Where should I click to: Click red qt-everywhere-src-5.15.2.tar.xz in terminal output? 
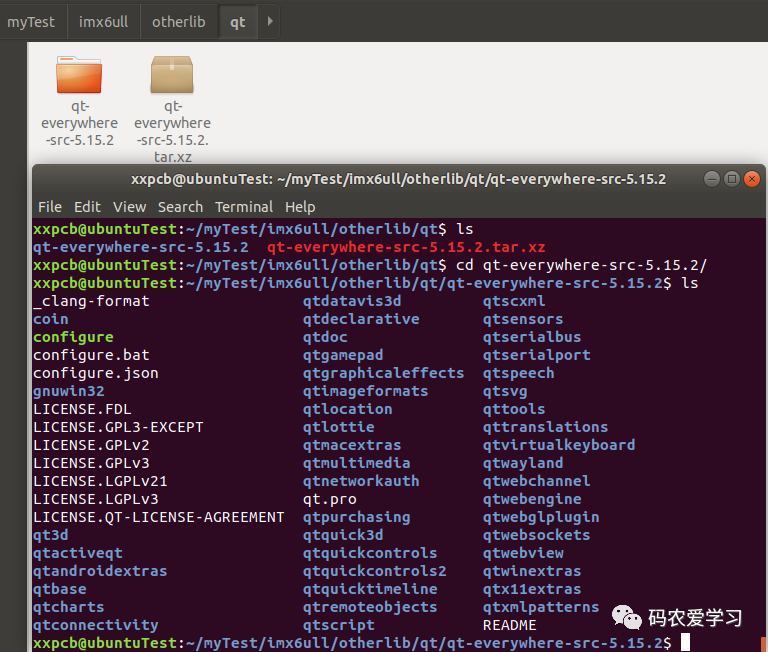[406, 247]
